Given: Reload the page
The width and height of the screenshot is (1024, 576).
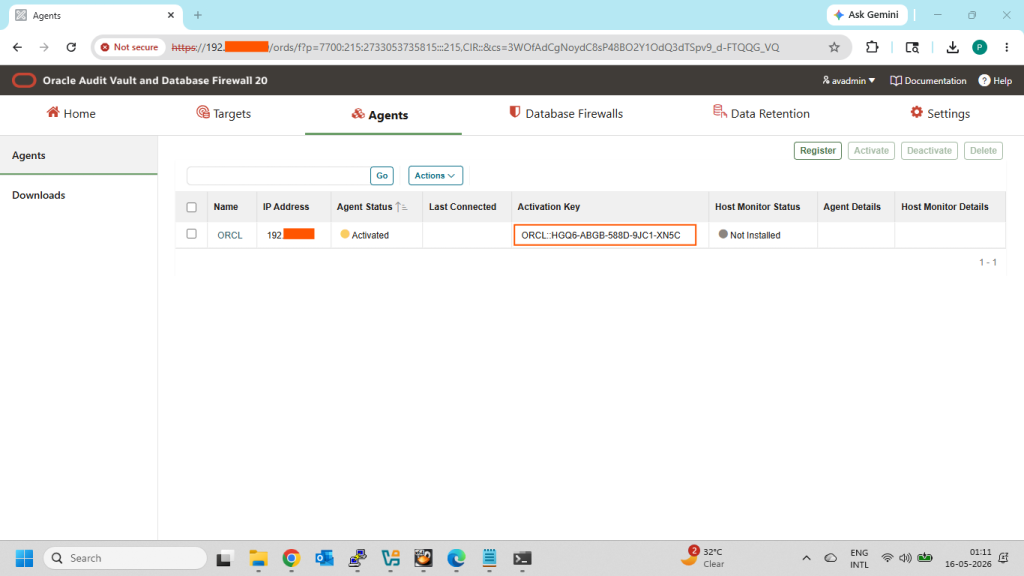Looking at the screenshot, I should pos(71,47).
